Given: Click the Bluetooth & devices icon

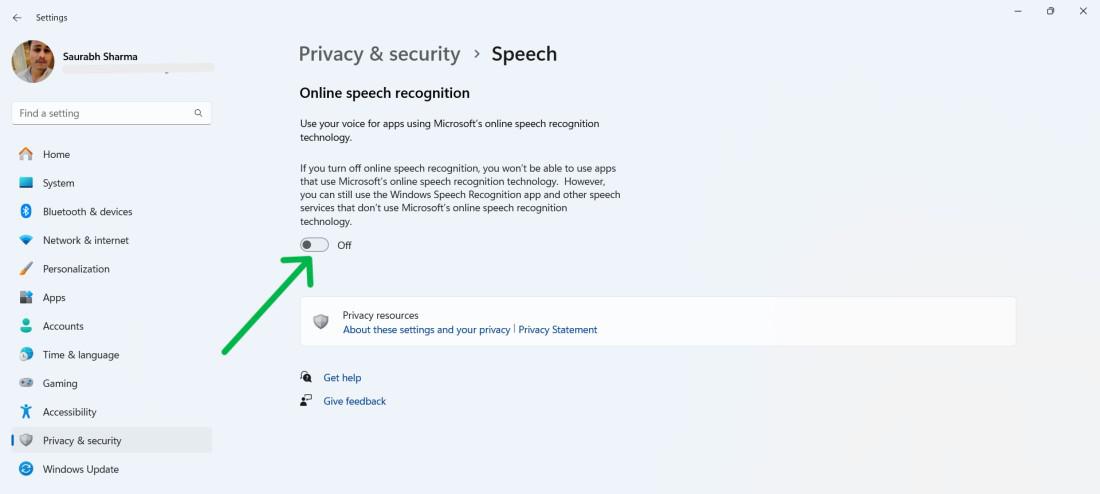Looking at the screenshot, I should pos(26,212).
